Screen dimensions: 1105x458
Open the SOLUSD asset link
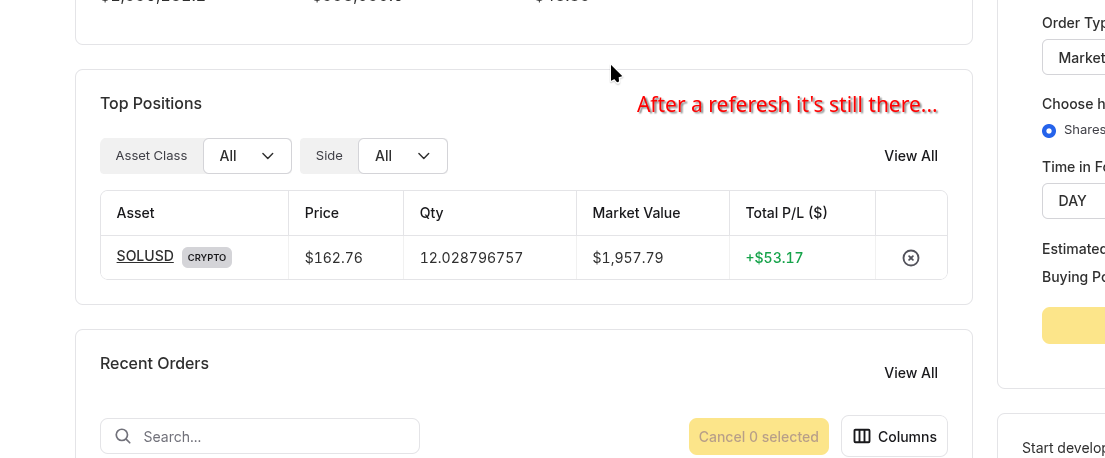tap(145, 256)
